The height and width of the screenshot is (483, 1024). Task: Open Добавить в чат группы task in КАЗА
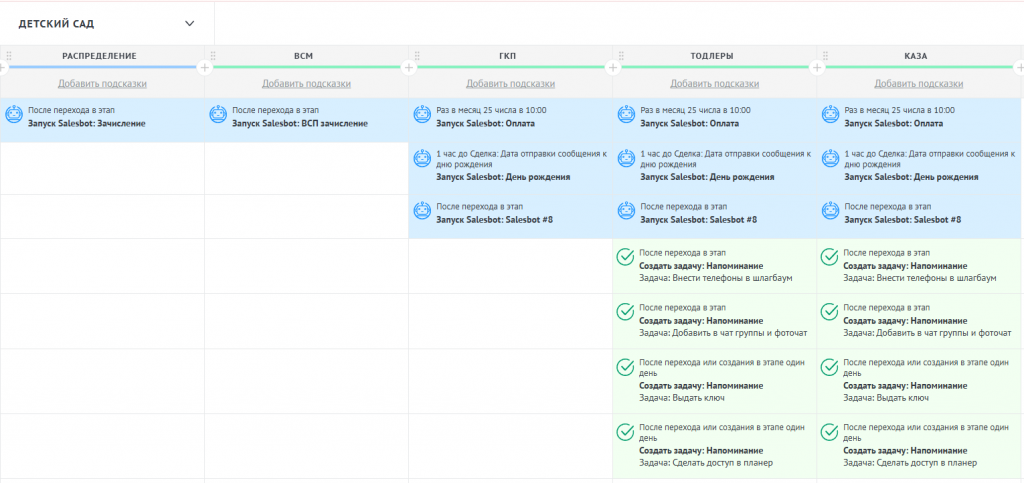pyautogui.click(x=927, y=333)
